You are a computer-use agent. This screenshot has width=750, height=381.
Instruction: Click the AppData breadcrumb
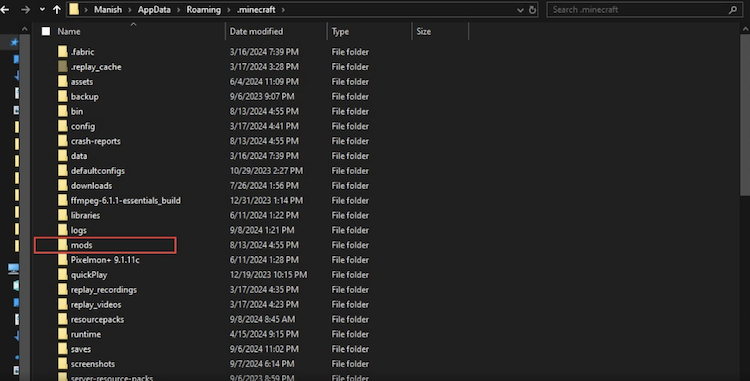pos(154,10)
